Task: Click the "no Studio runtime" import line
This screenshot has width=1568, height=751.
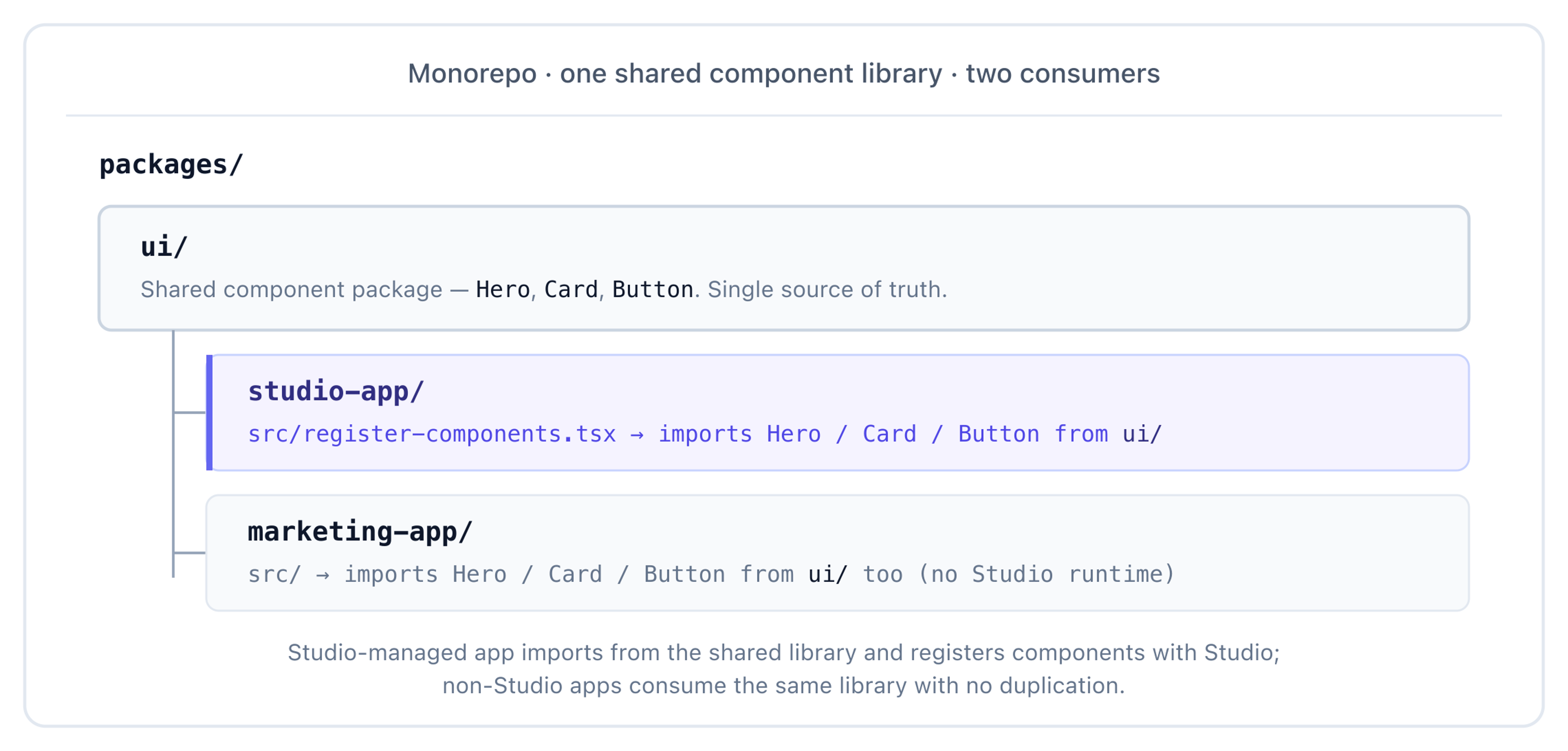Action: click(711, 574)
